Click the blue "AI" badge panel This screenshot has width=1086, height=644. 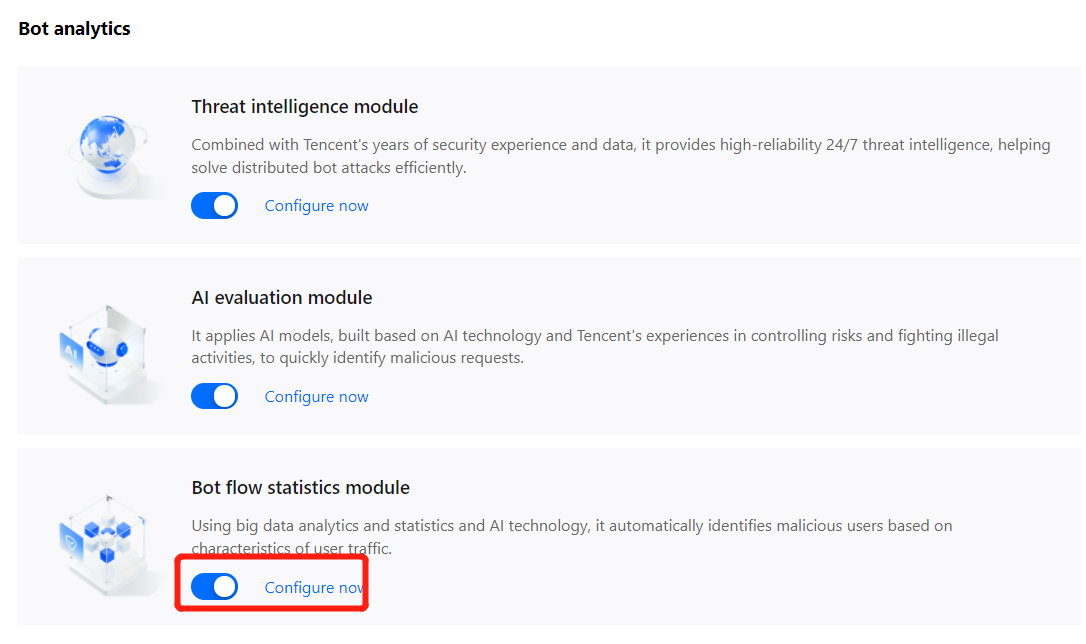coord(71,353)
